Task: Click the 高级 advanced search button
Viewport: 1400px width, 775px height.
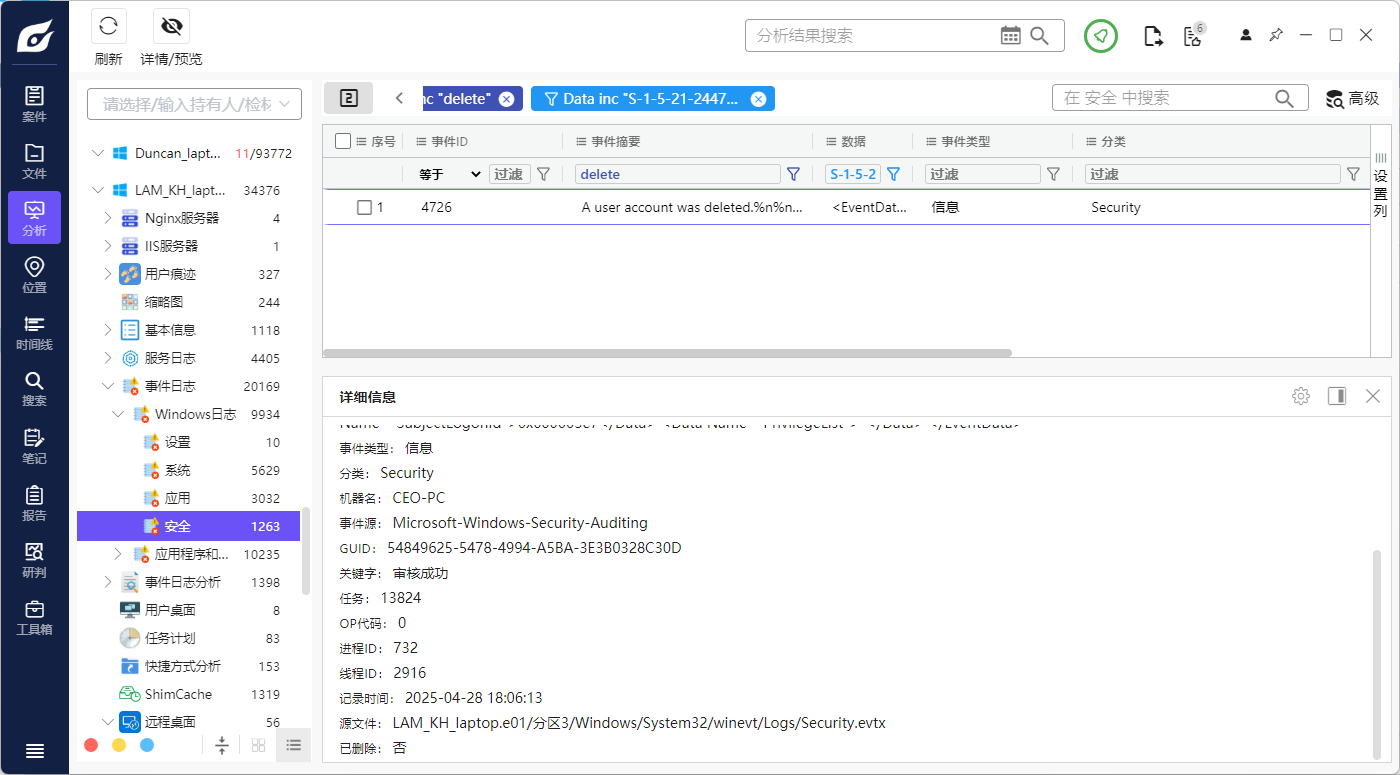Action: pos(1352,98)
